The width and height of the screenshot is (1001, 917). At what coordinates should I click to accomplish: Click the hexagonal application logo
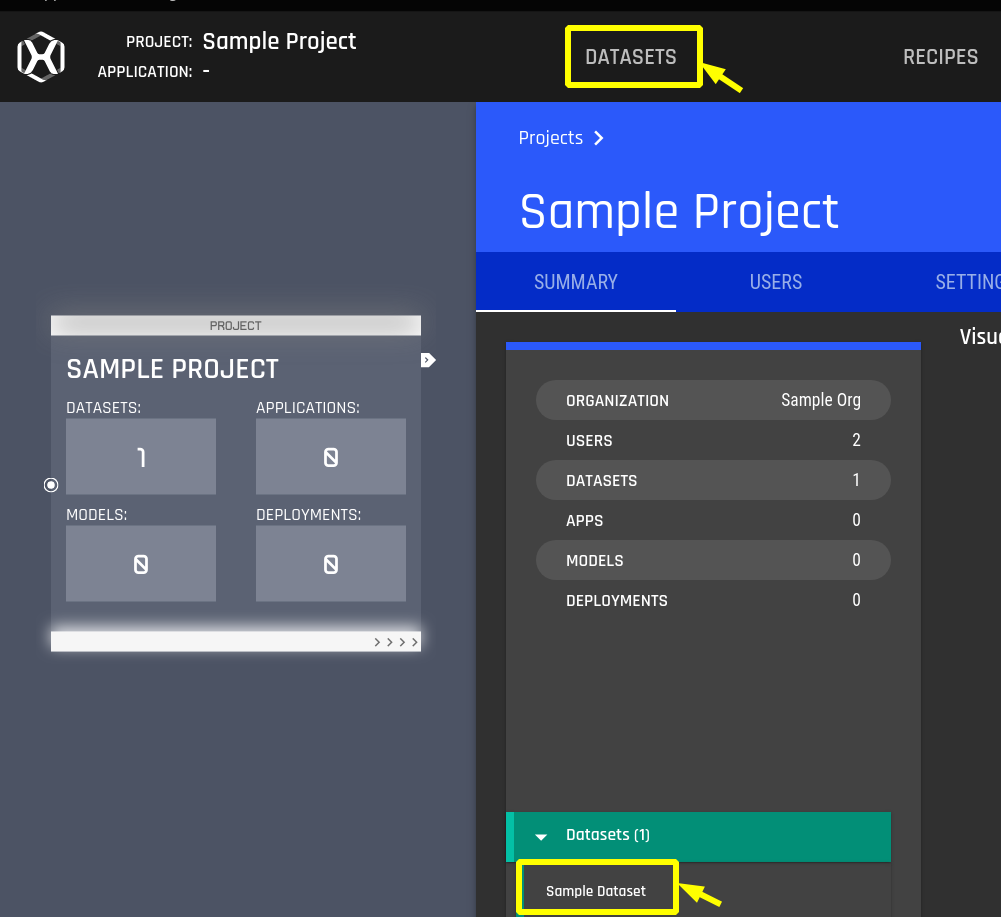(x=40, y=57)
